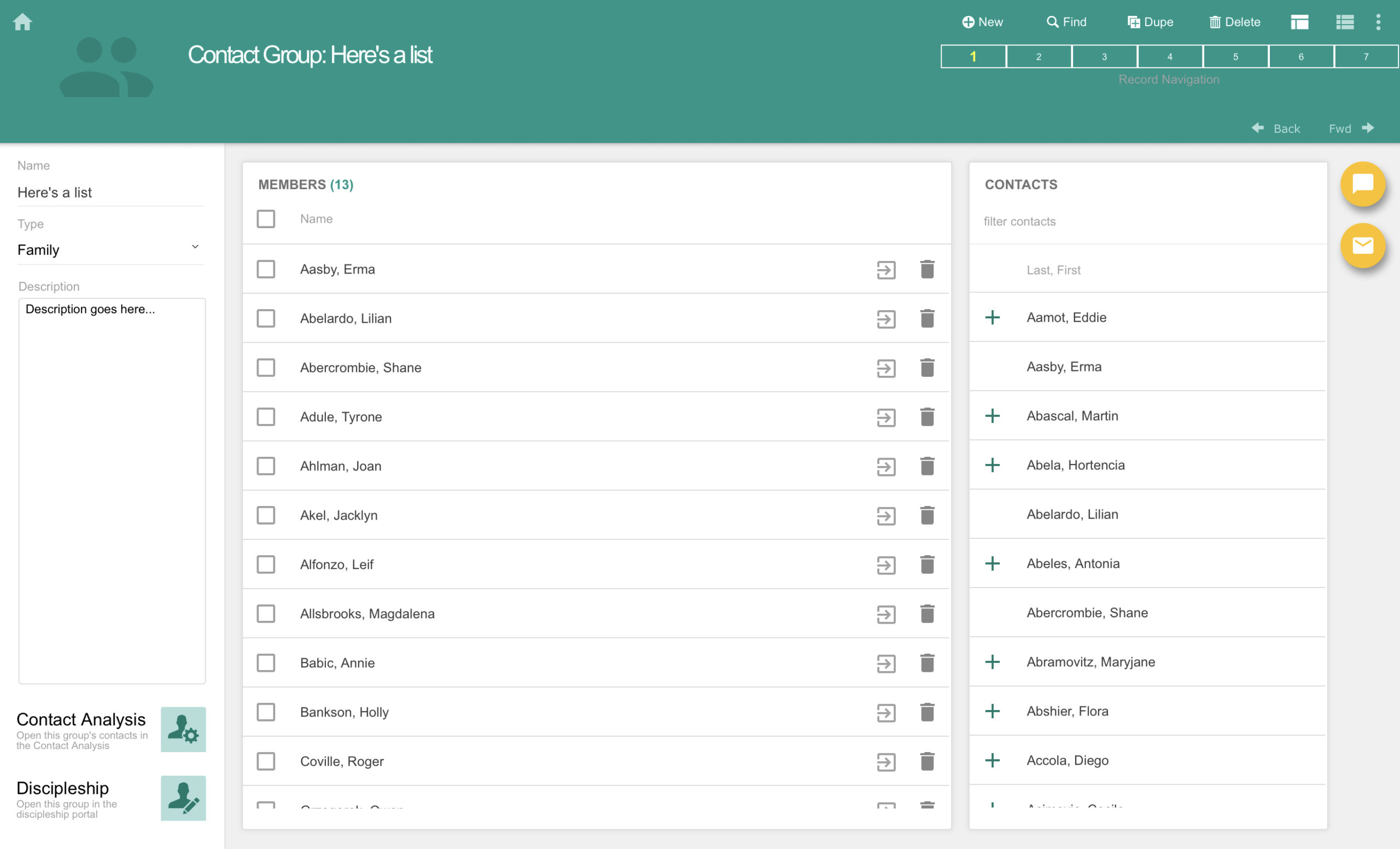
Task: Open the email envelope floating button
Action: [x=1362, y=246]
